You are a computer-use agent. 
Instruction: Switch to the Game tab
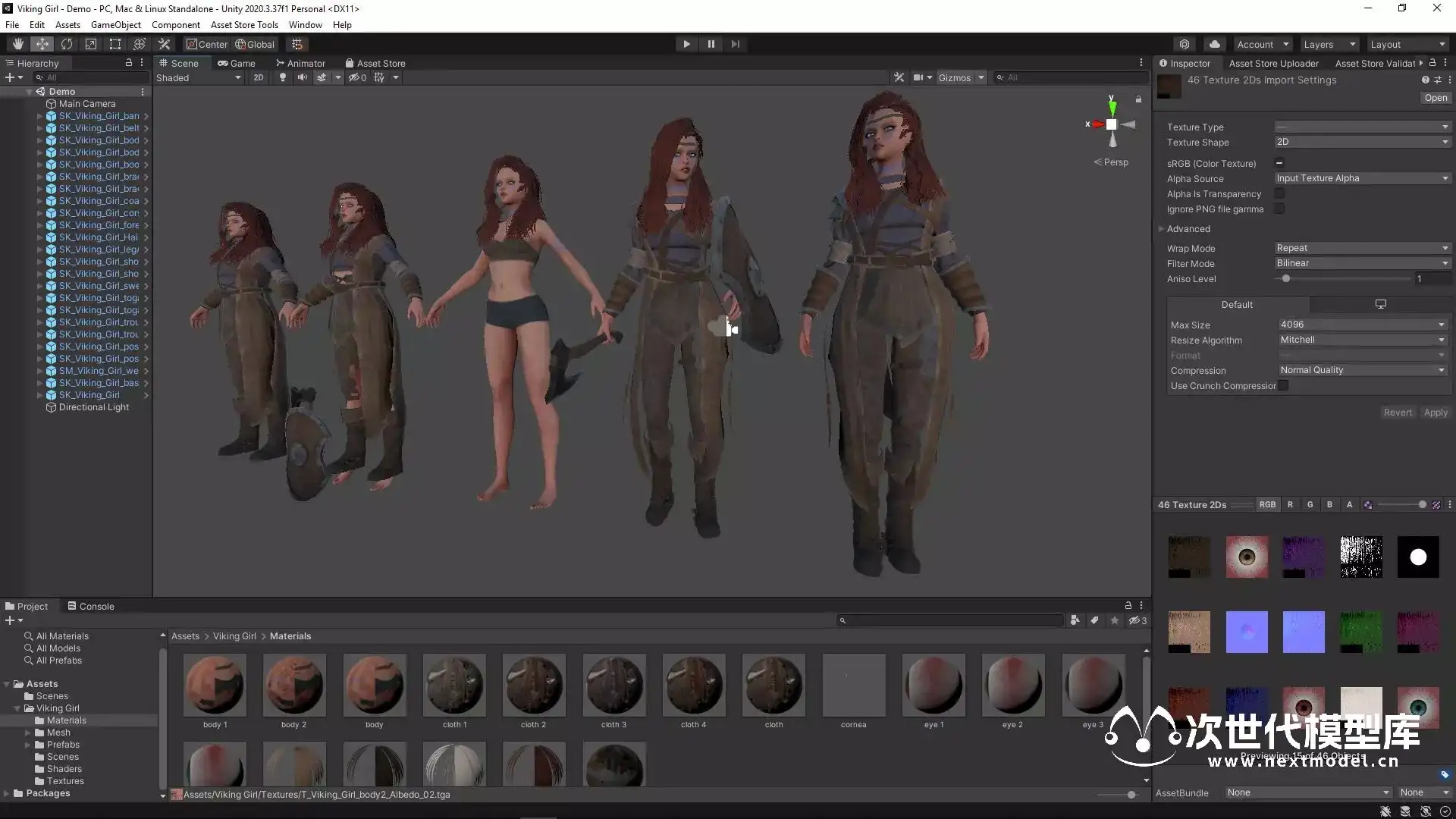point(237,64)
